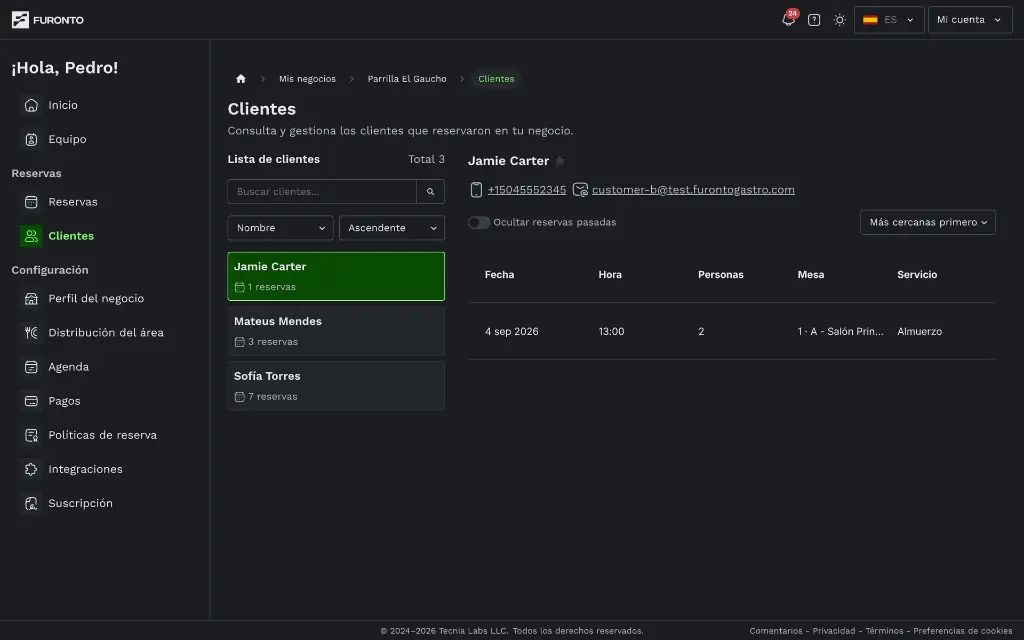Email customer-b@test.furontogastro.com

coord(693,190)
